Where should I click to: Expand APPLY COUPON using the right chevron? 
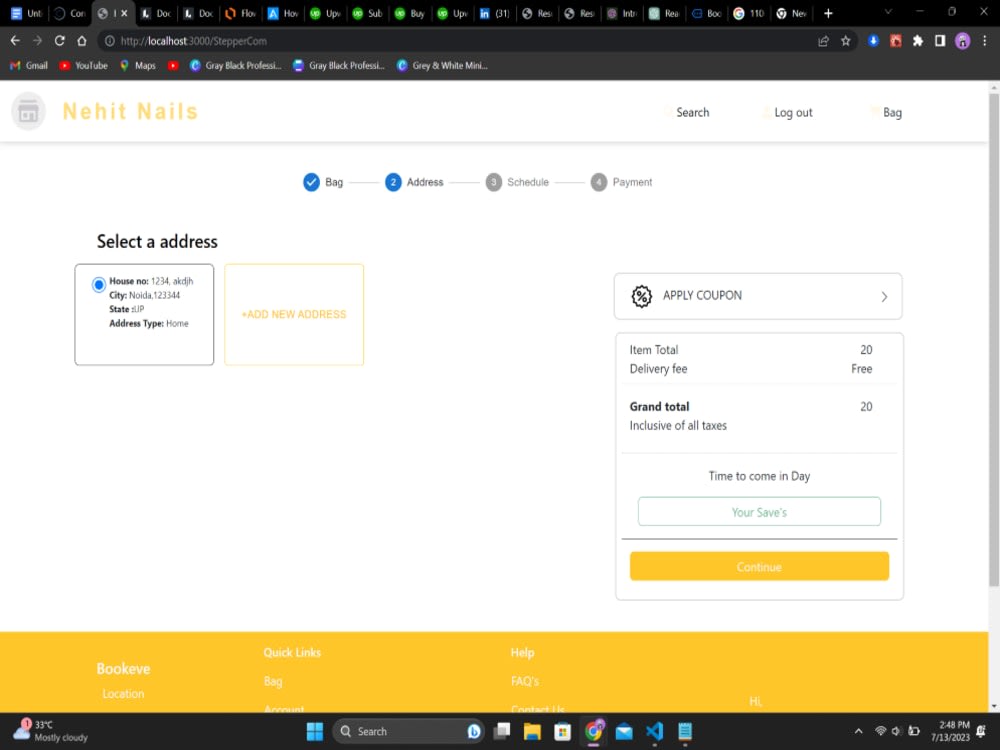click(883, 296)
